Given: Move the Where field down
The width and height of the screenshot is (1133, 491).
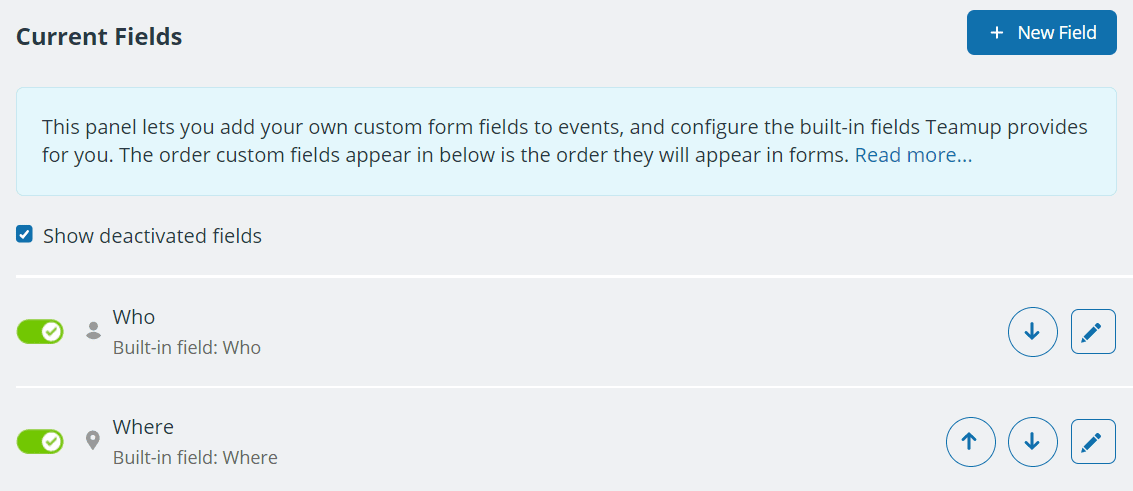Looking at the screenshot, I should [1033, 441].
